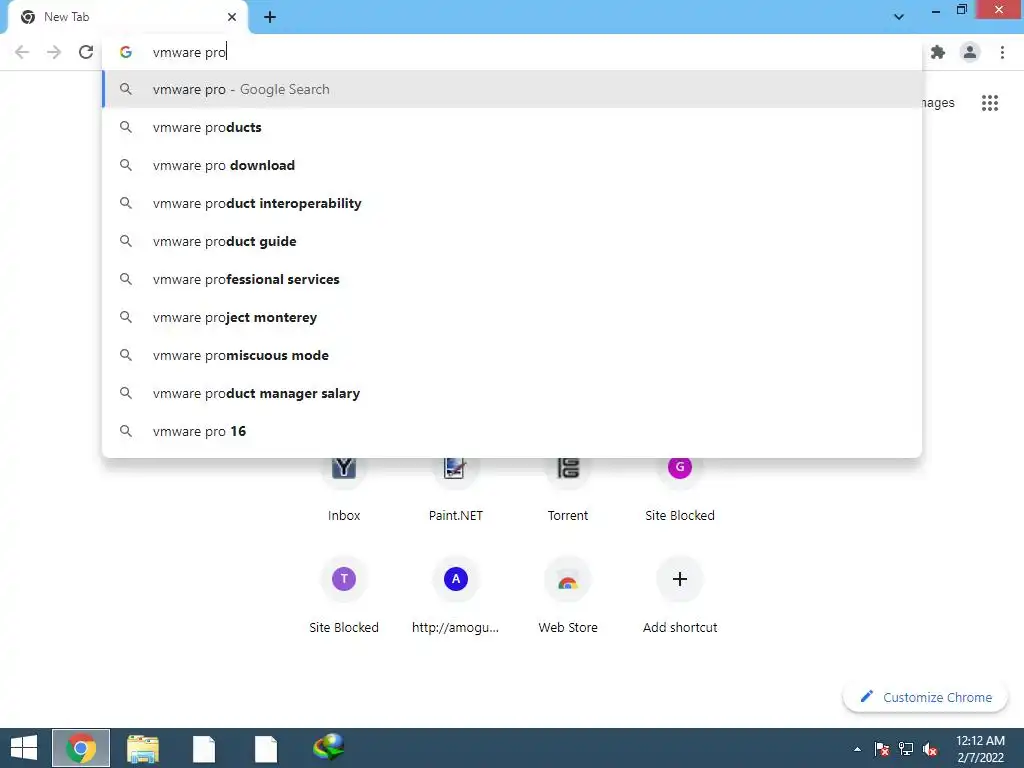Click the browser Forward arrow
1024x768 pixels.
click(54, 52)
